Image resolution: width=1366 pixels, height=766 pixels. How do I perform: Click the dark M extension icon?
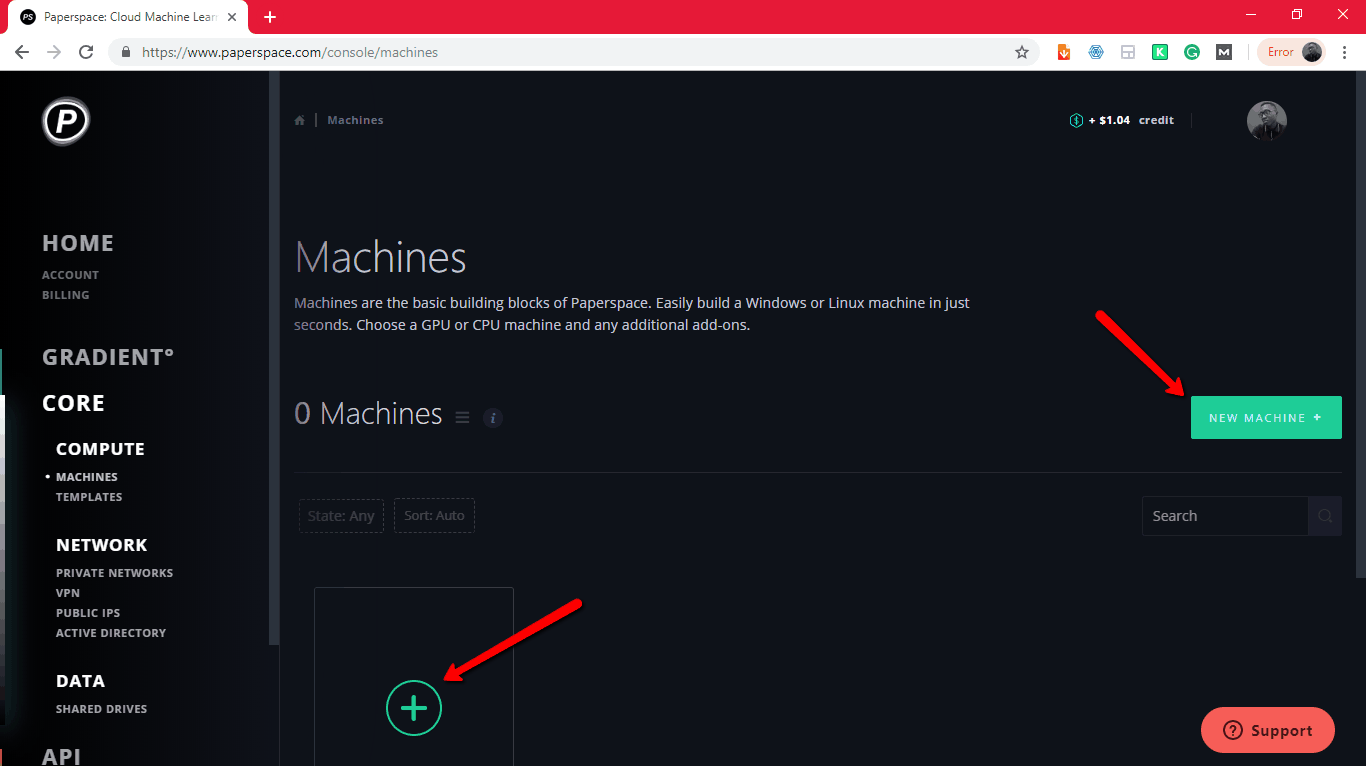point(1224,52)
